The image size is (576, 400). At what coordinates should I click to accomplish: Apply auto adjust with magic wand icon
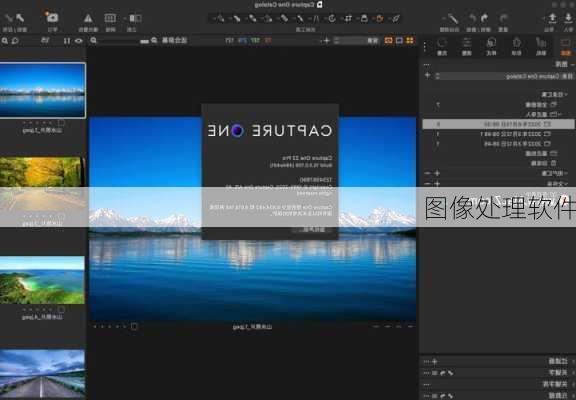[453, 18]
